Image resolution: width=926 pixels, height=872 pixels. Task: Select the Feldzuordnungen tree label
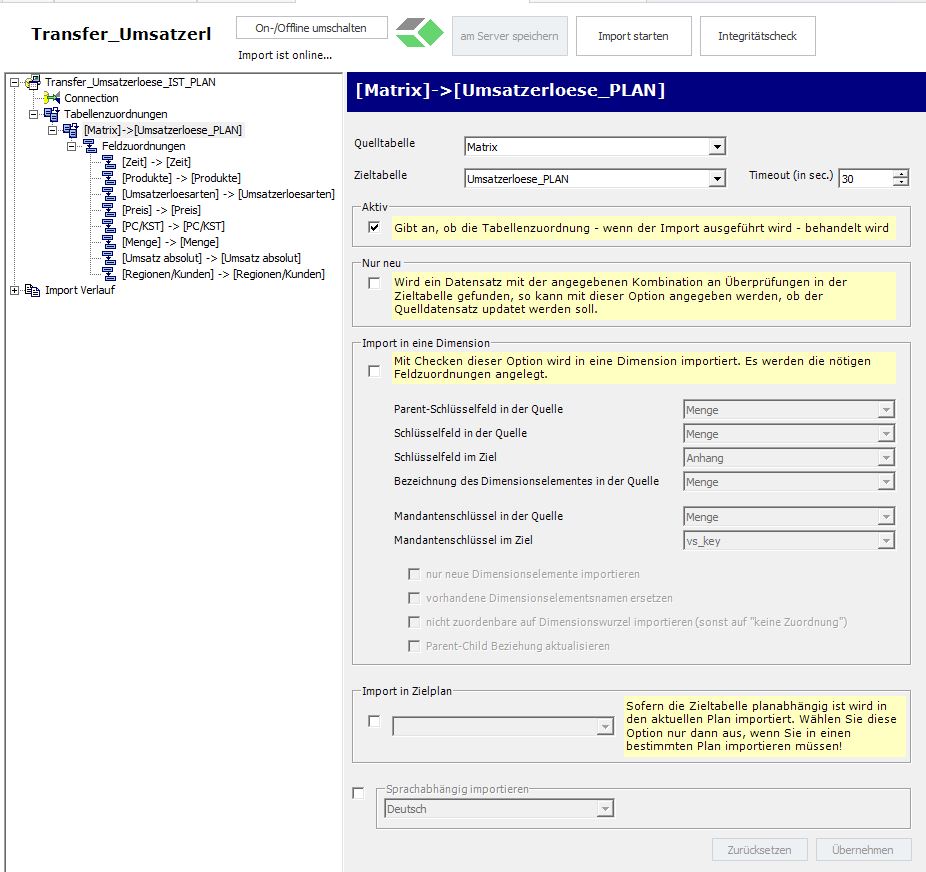(x=144, y=146)
